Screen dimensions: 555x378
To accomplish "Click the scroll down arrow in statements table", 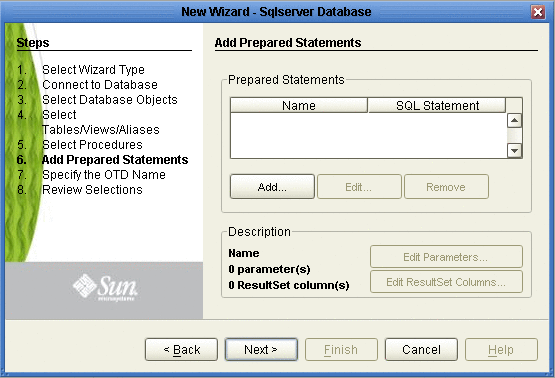I will click(x=514, y=150).
